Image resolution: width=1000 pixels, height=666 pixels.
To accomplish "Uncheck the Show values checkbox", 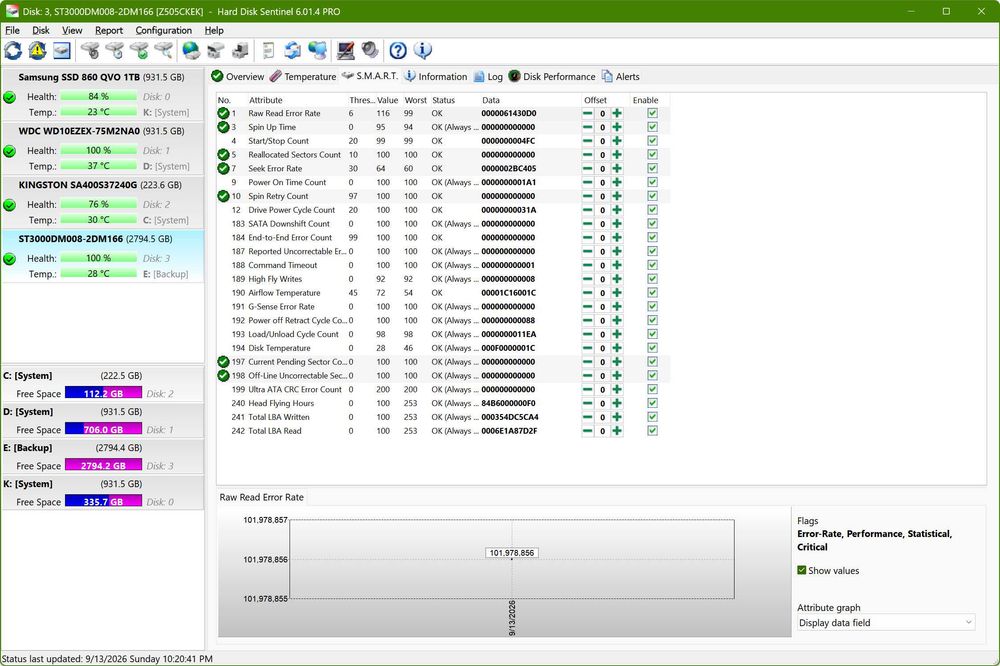I will [x=802, y=570].
